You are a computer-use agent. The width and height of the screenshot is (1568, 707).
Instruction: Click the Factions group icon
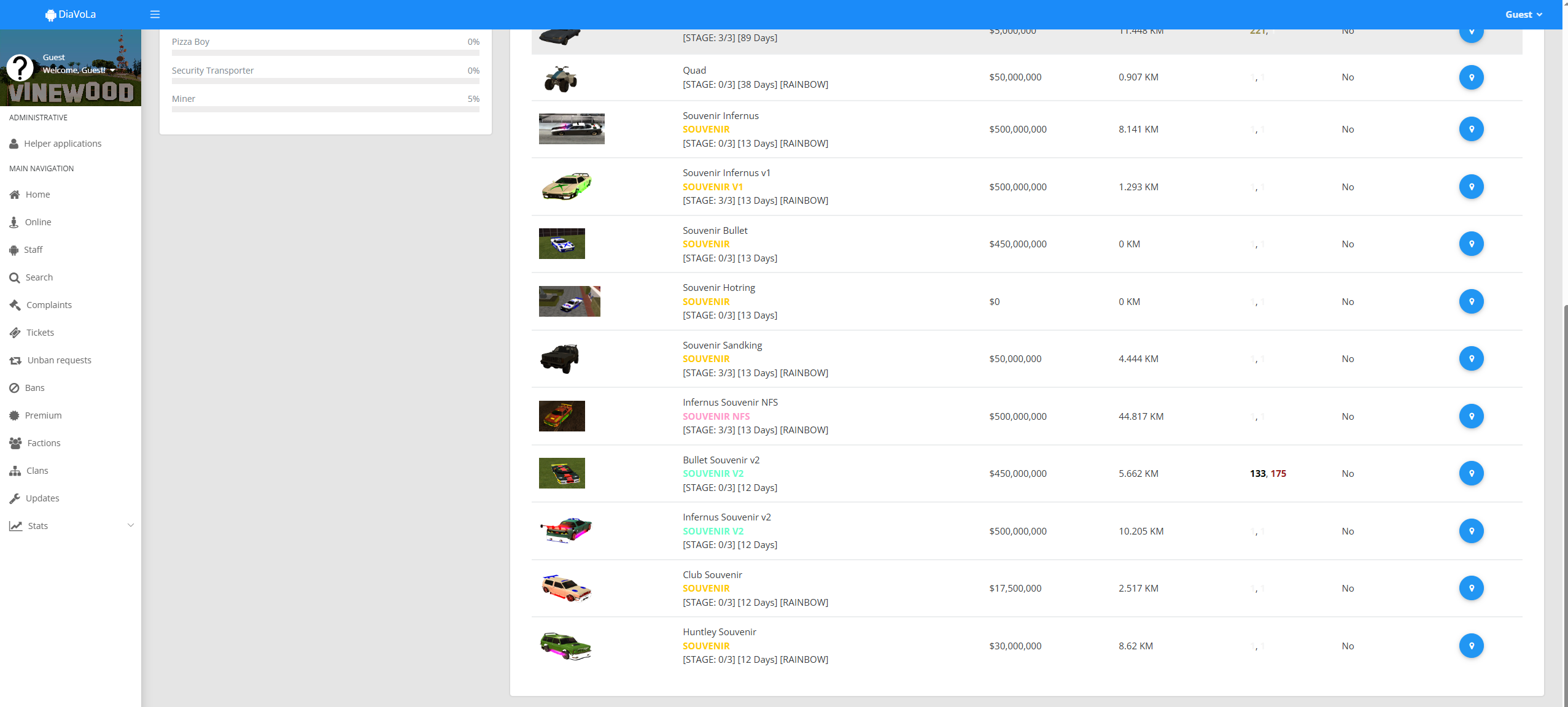click(x=15, y=443)
